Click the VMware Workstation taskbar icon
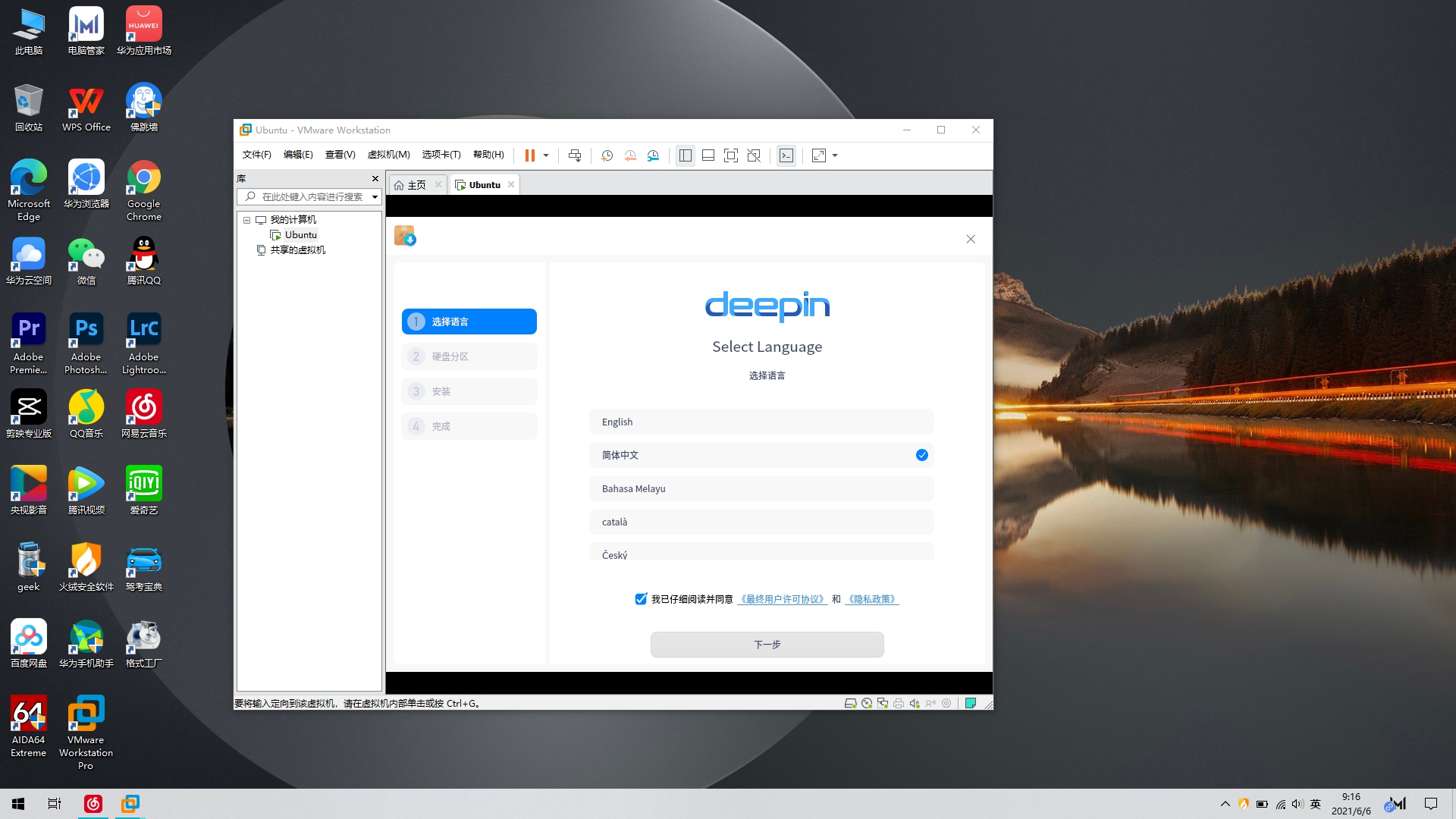This screenshot has height=819, width=1456. pos(130,804)
